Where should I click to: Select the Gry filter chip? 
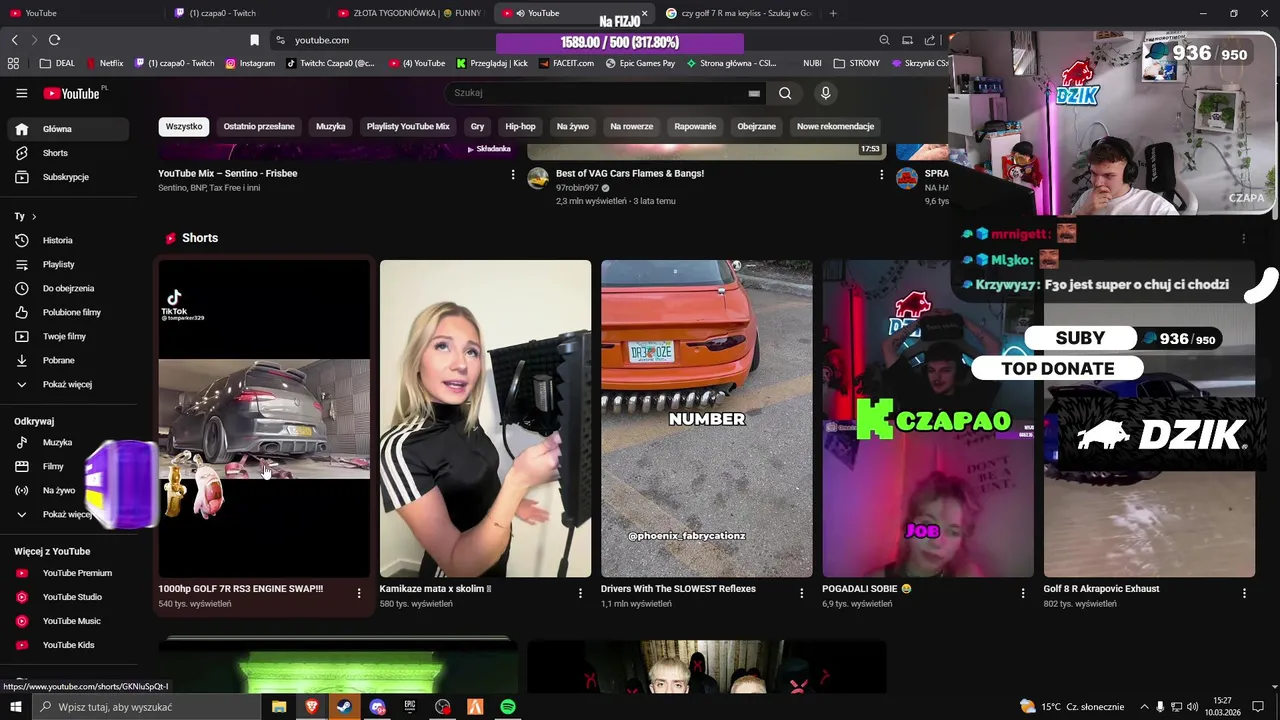[x=477, y=126]
